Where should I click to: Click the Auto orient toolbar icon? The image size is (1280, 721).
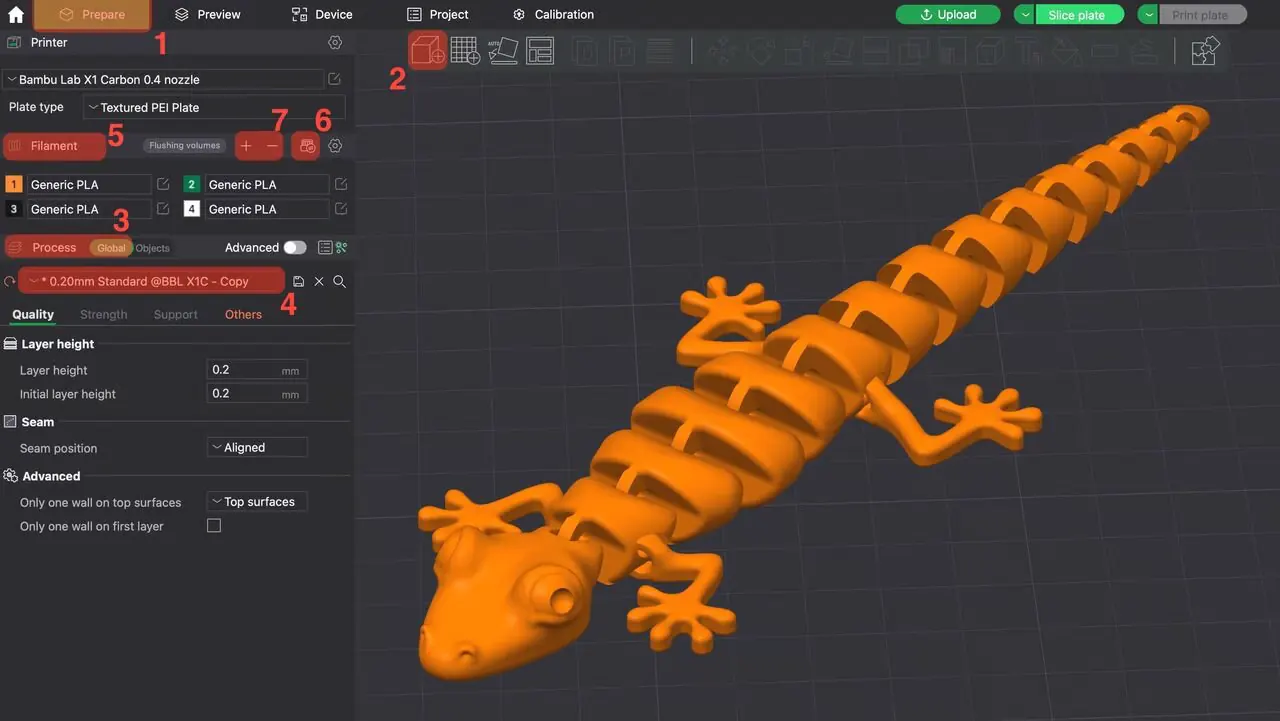coord(502,50)
